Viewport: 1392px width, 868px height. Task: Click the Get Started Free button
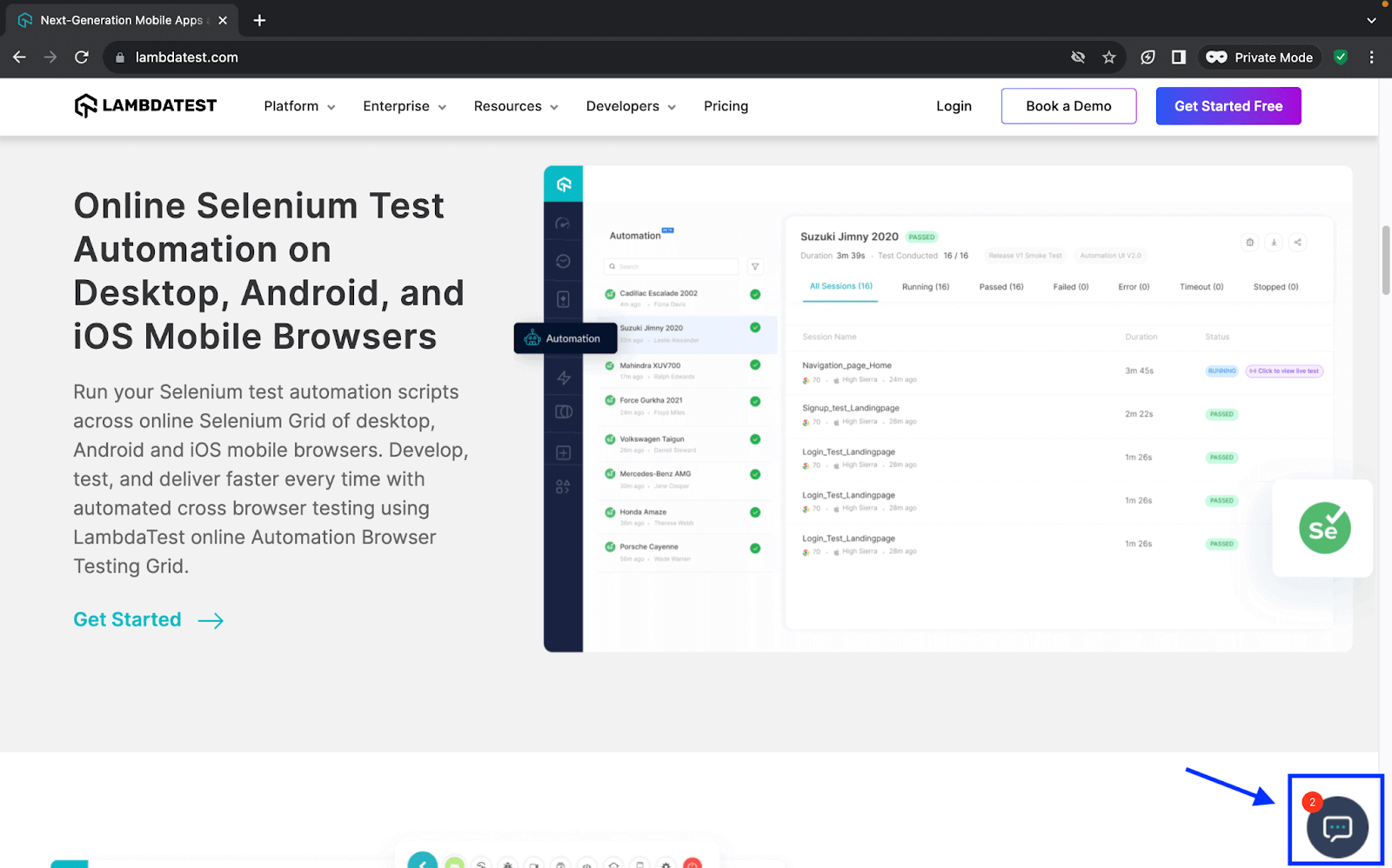pos(1228,105)
